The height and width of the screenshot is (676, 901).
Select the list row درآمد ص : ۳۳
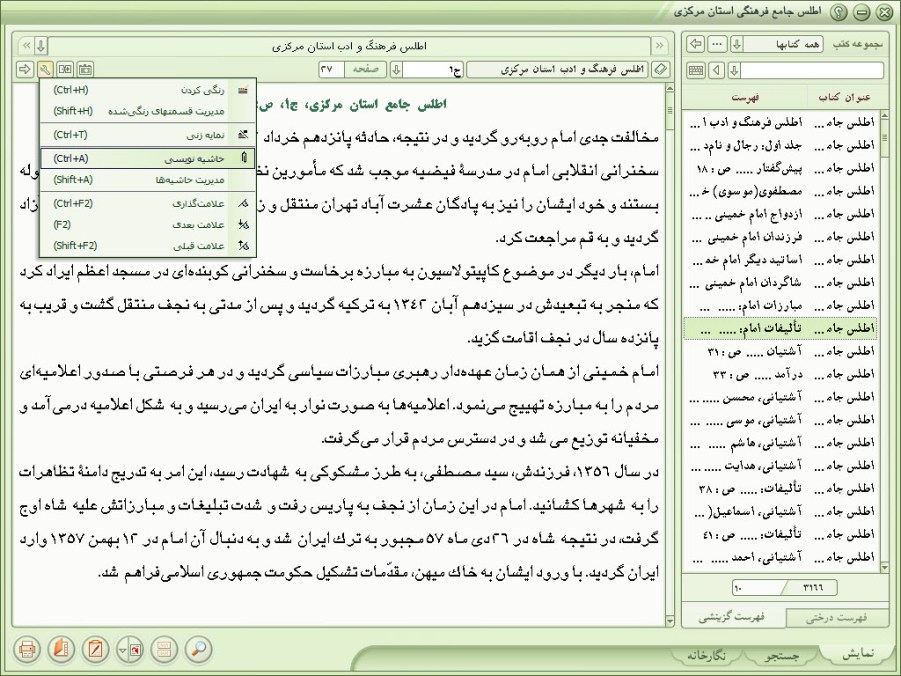[x=781, y=374]
